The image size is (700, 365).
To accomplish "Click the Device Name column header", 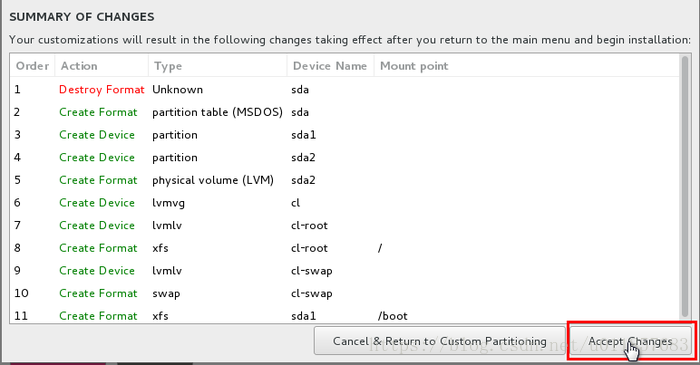I will coord(330,66).
